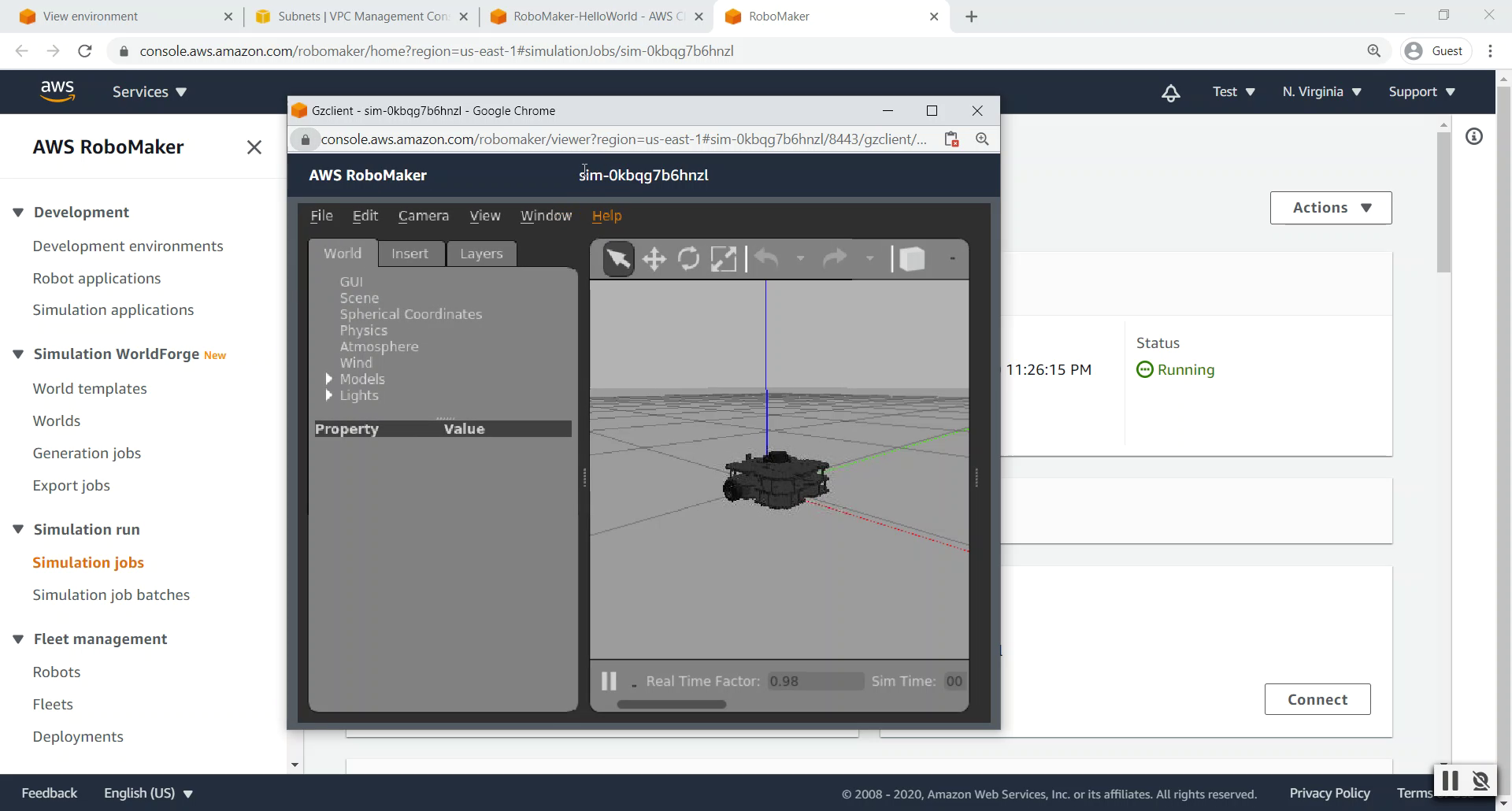Open the undo history dropdown arrow
The width and height of the screenshot is (1512, 811).
click(800, 258)
